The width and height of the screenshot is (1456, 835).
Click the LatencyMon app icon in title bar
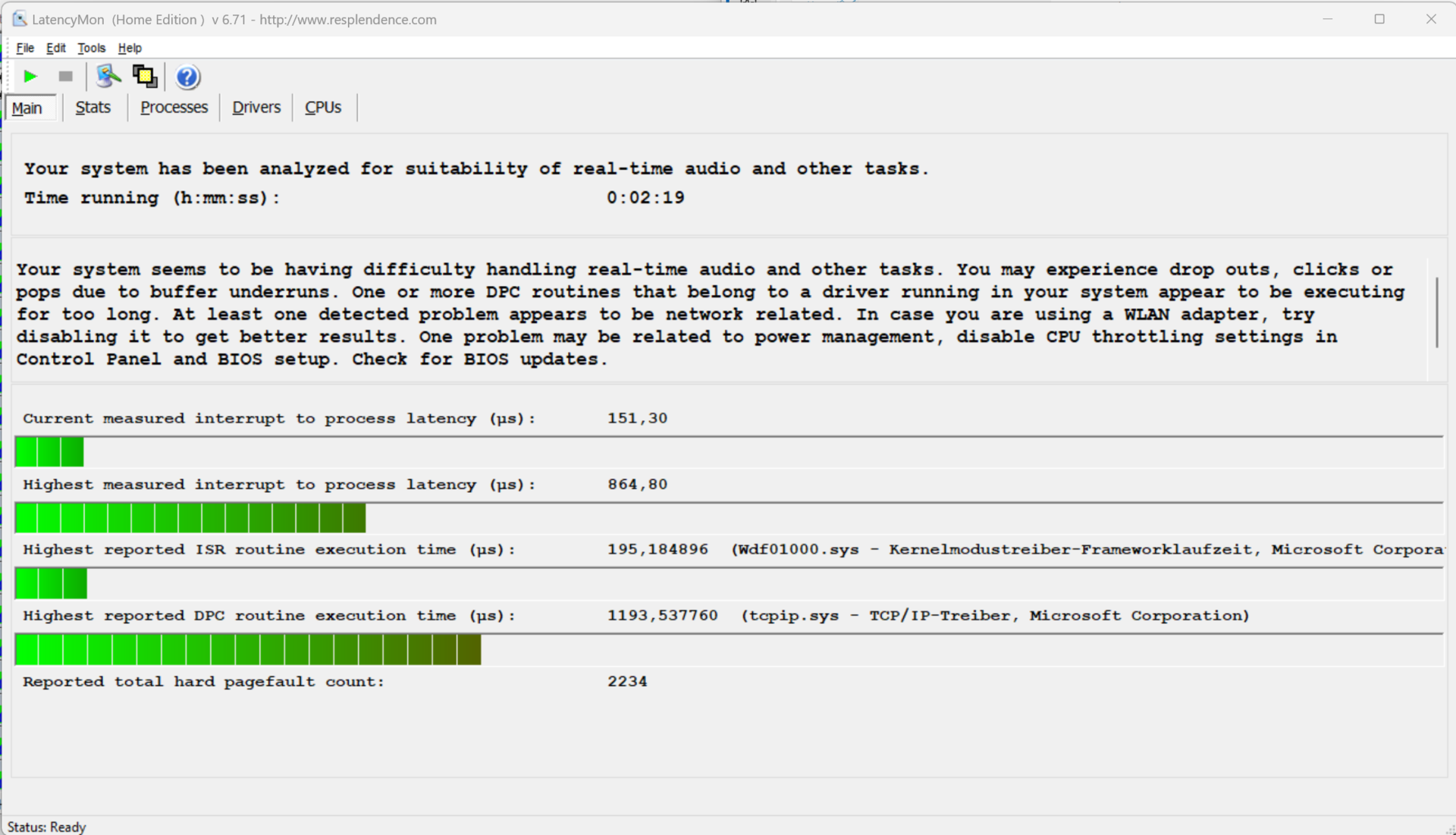click(19, 19)
